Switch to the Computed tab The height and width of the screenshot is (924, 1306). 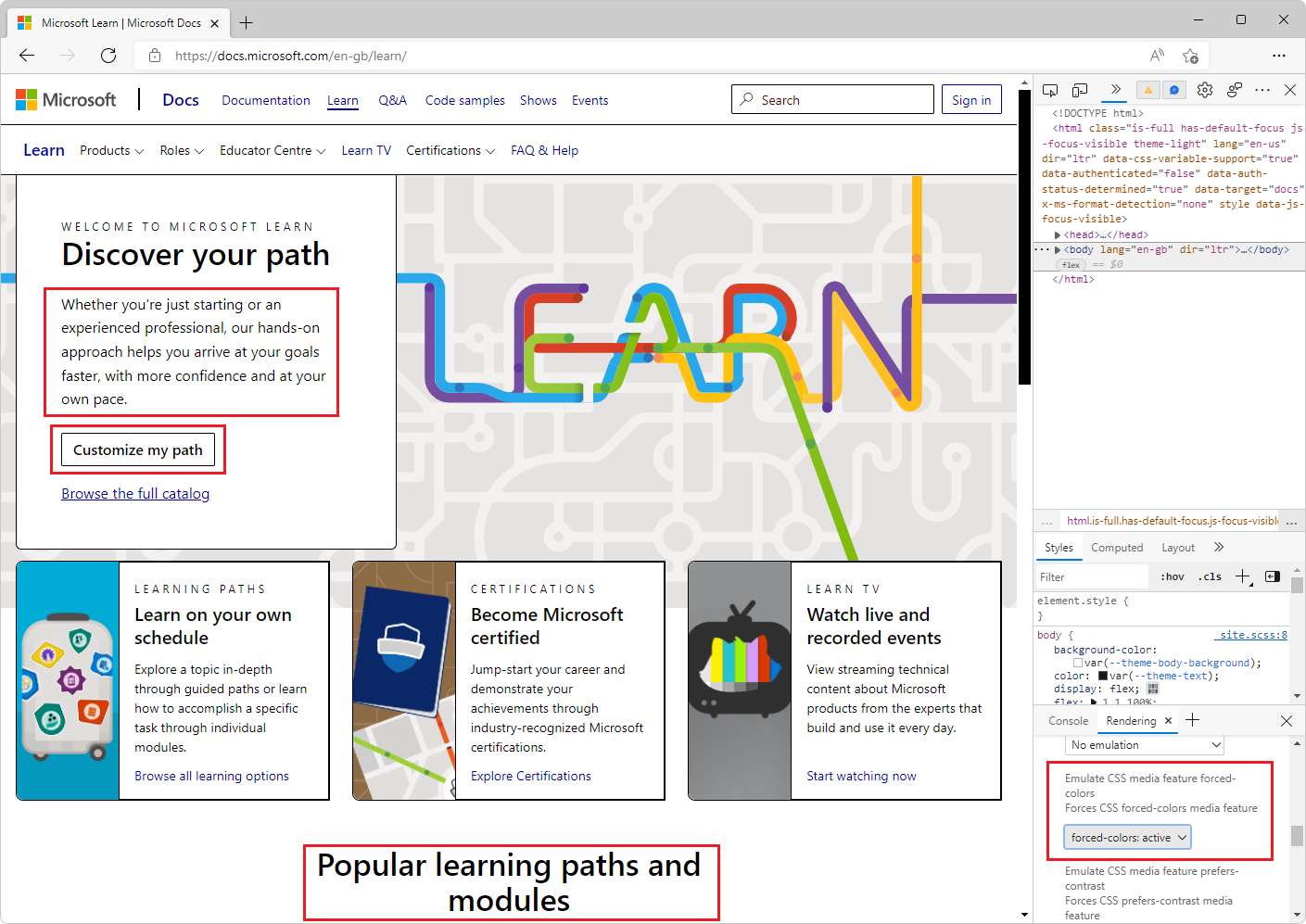[x=1117, y=547]
